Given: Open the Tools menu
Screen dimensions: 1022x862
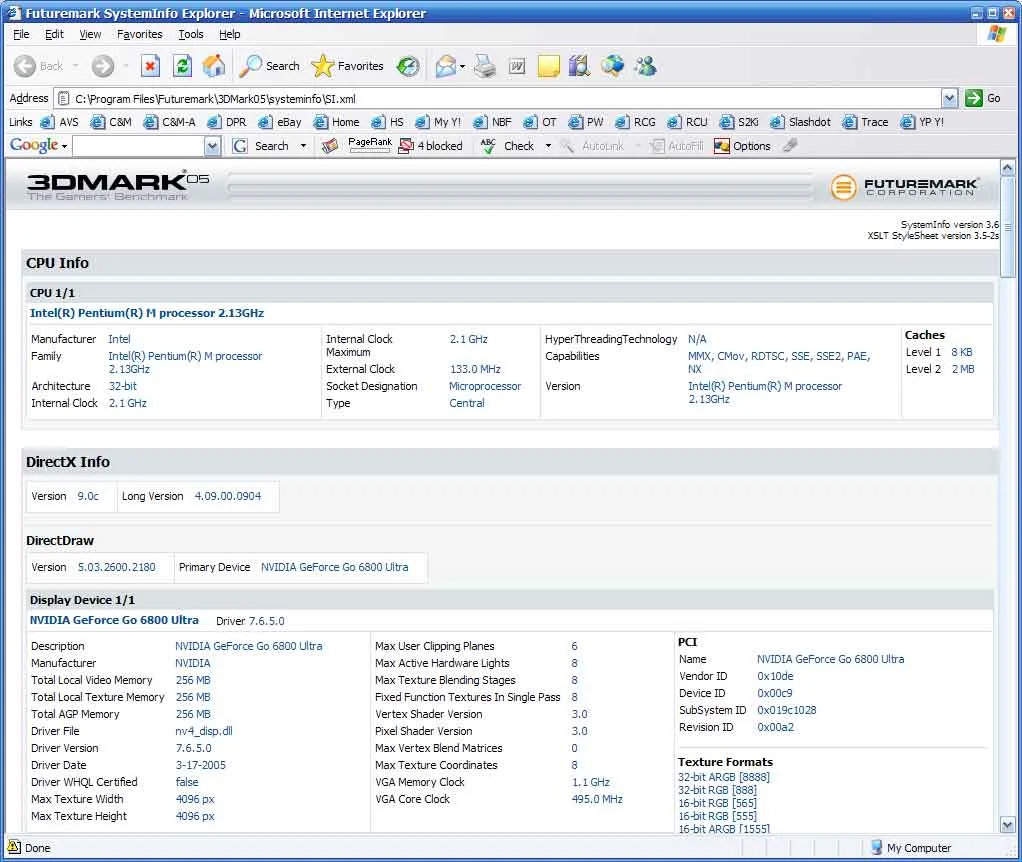Looking at the screenshot, I should click(190, 34).
